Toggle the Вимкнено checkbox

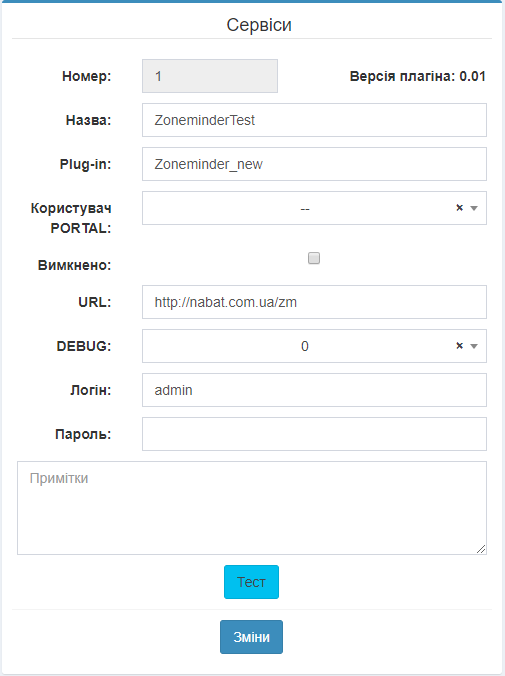pyautogui.click(x=314, y=258)
